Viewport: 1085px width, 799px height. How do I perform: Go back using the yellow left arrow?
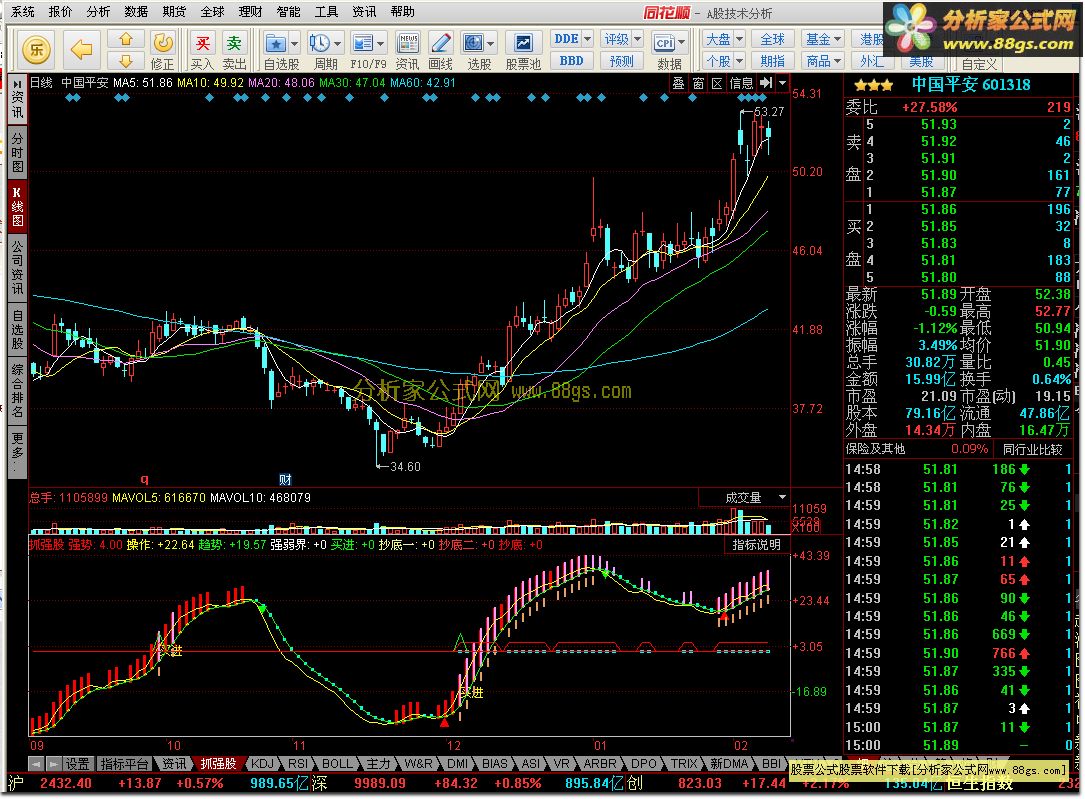tap(82, 49)
